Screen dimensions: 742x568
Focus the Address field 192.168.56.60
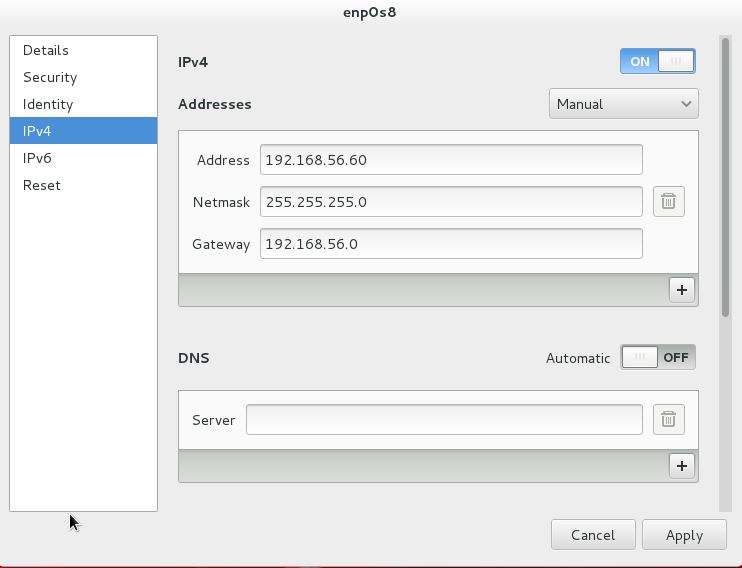coord(451,160)
